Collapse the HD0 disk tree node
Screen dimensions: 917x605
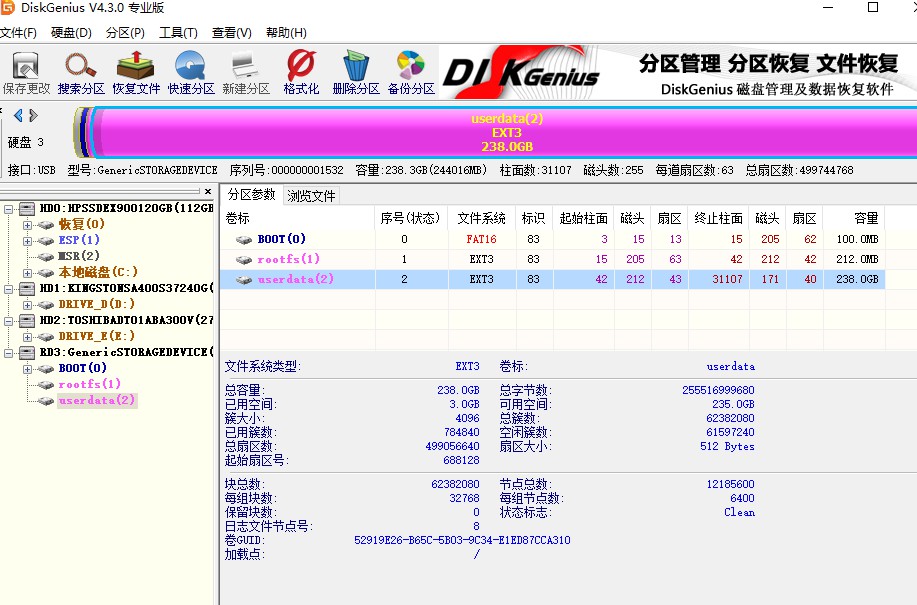coord(8,209)
